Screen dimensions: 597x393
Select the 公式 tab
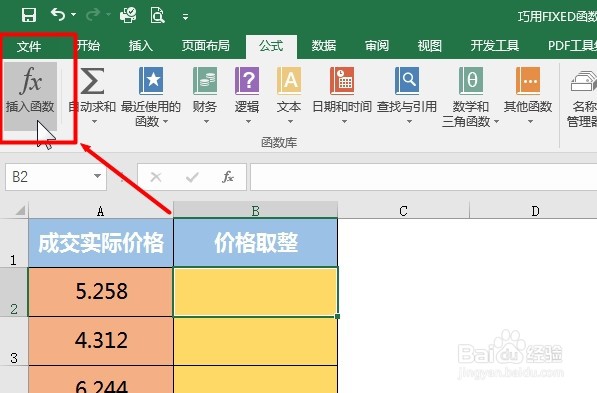click(271, 46)
